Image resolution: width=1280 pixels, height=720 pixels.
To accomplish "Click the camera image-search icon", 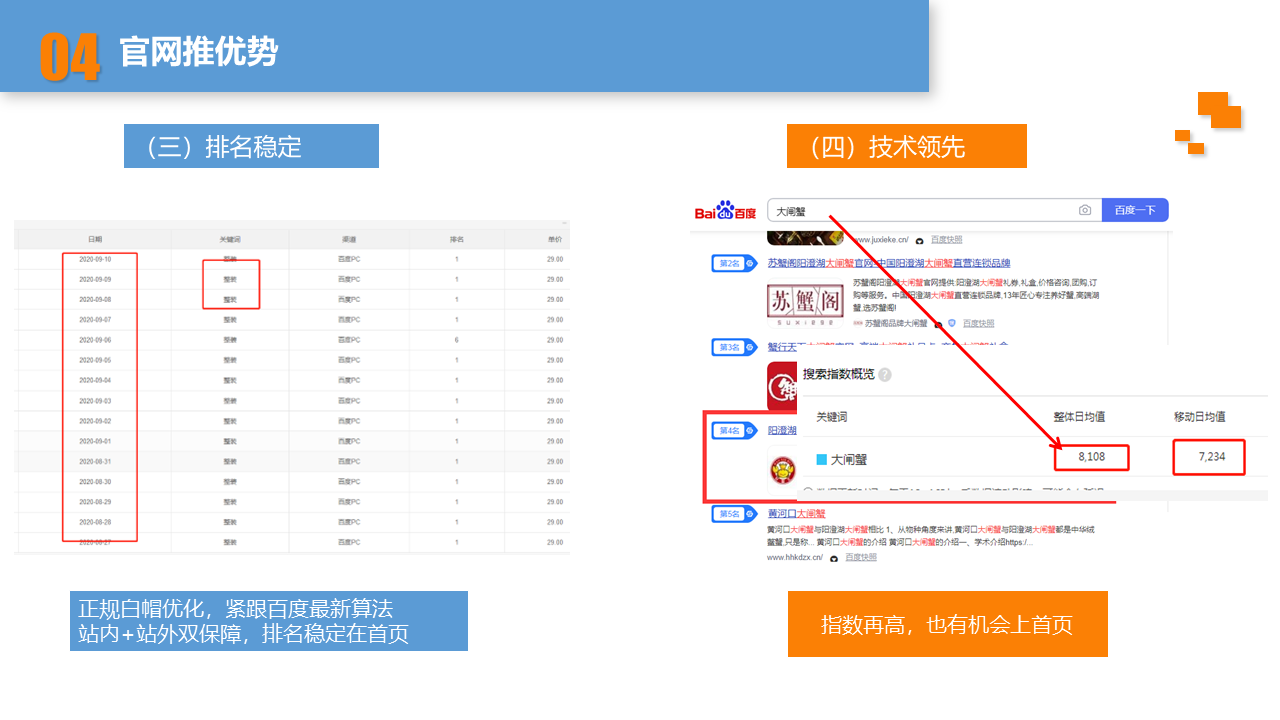I will (x=1085, y=210).
